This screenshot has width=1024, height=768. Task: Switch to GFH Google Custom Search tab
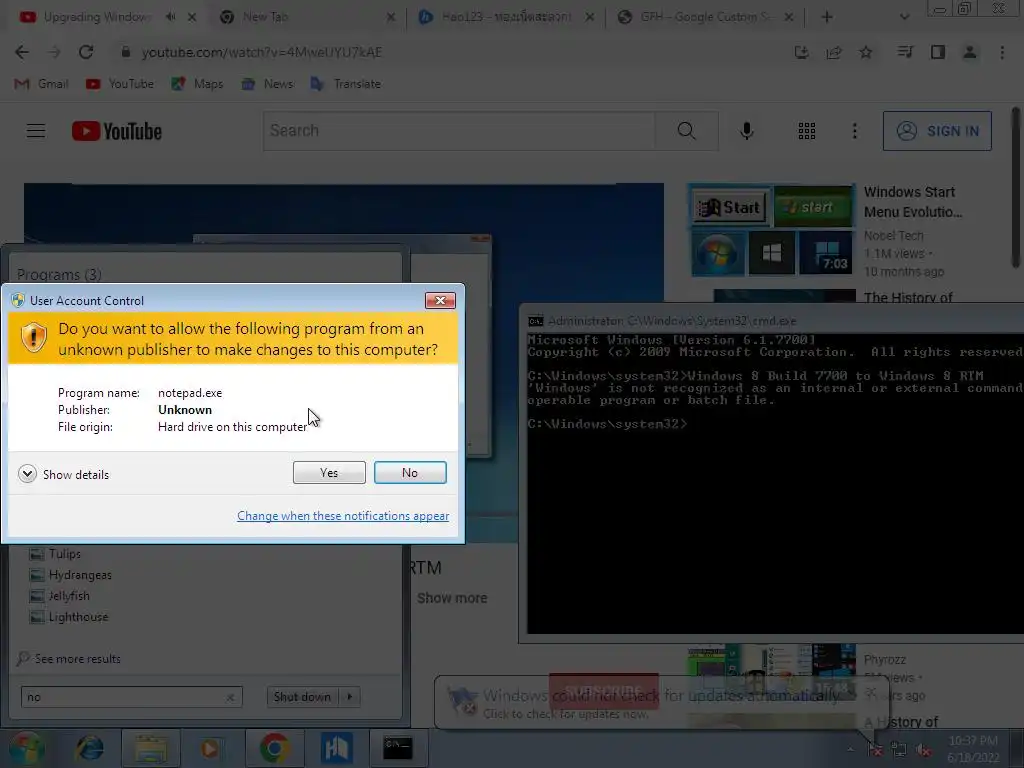(705, 17)
